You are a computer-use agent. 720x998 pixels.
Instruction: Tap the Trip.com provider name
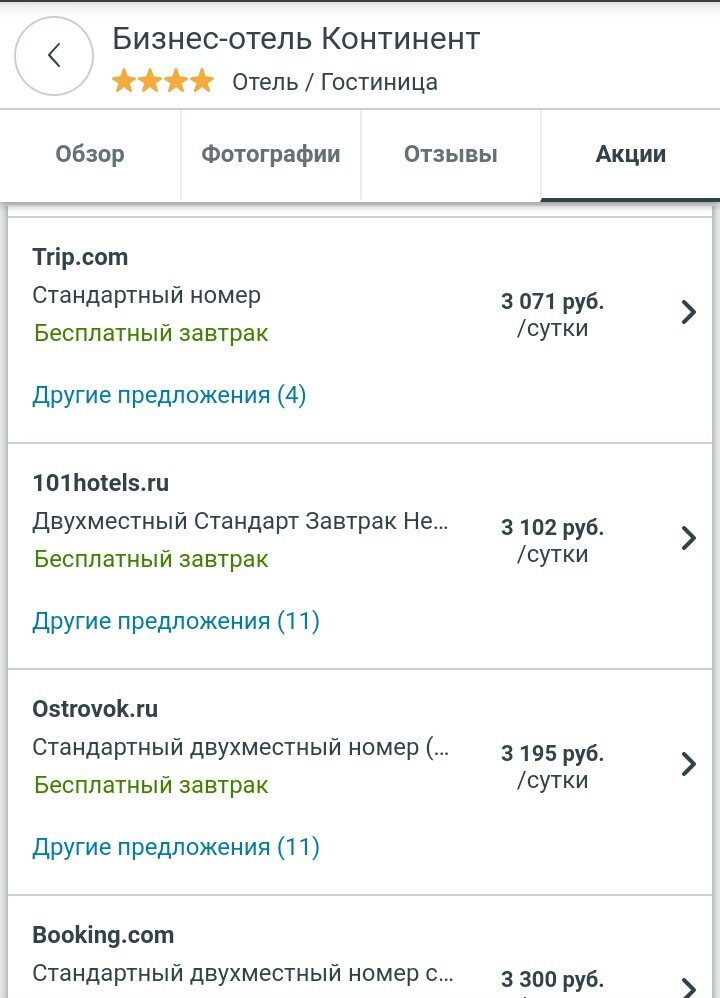[x=80, y=257]
